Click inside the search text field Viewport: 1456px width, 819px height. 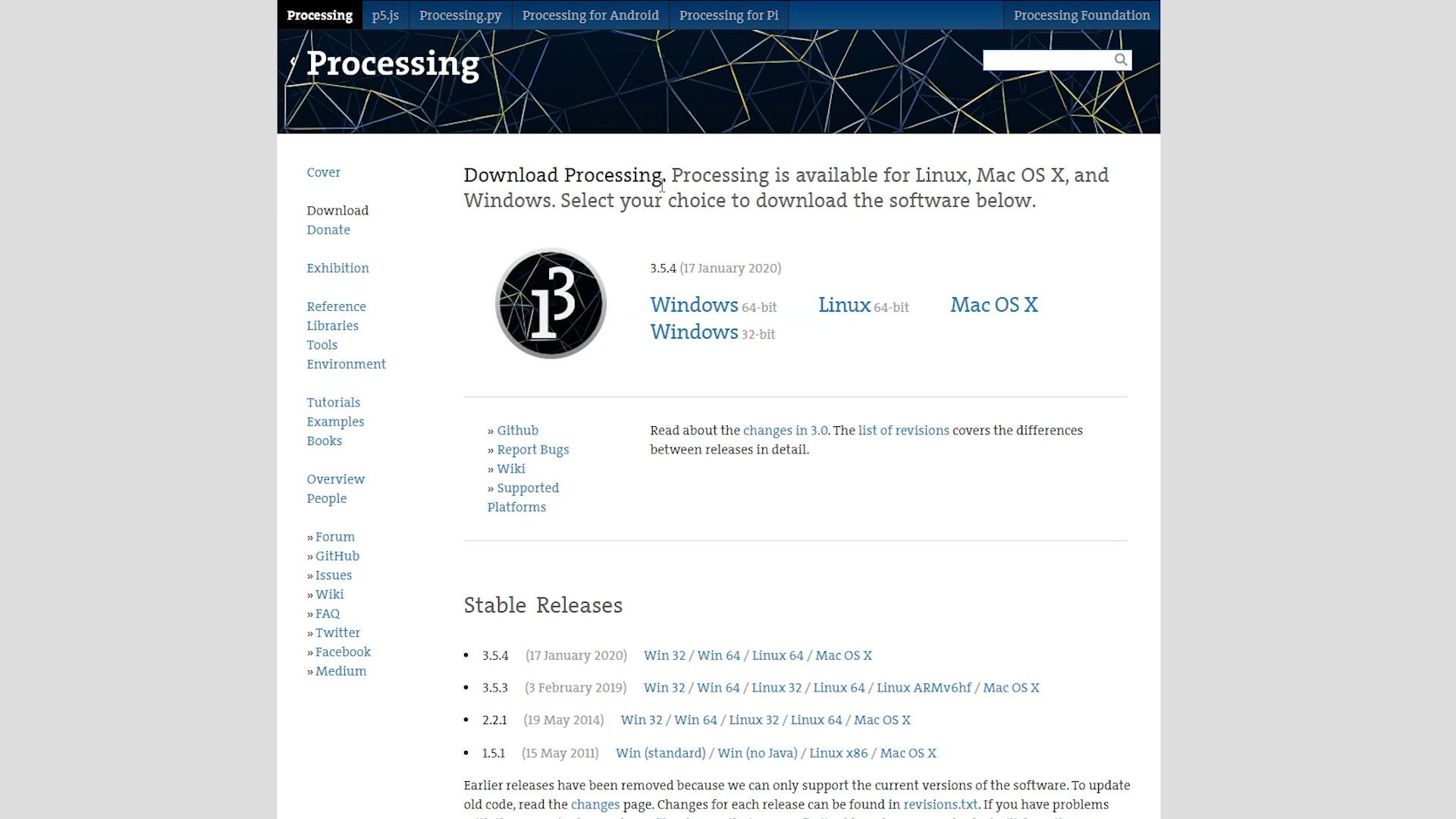[1046, 60]
